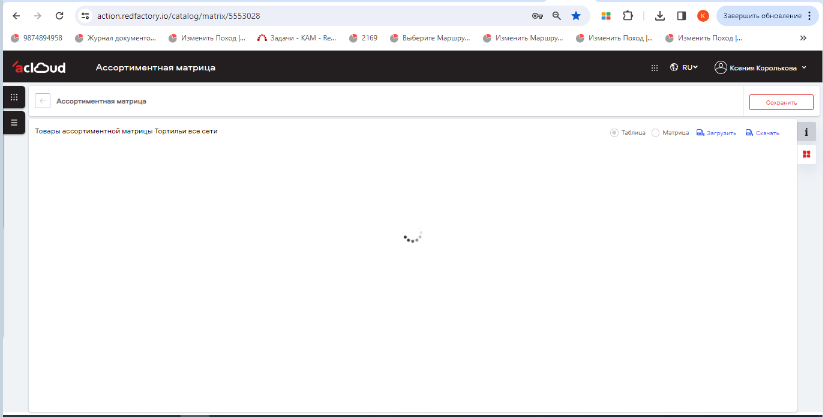Click the Товары ассортиментной матрицы heading text

pos(126,131)
